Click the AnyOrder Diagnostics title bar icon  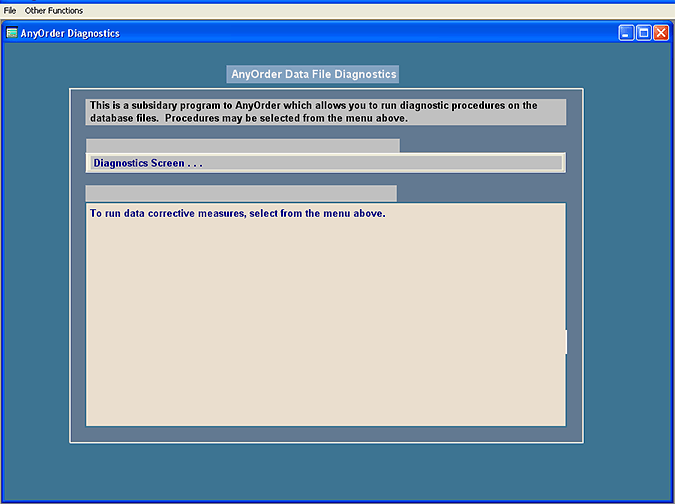click(x=12, y=33)
